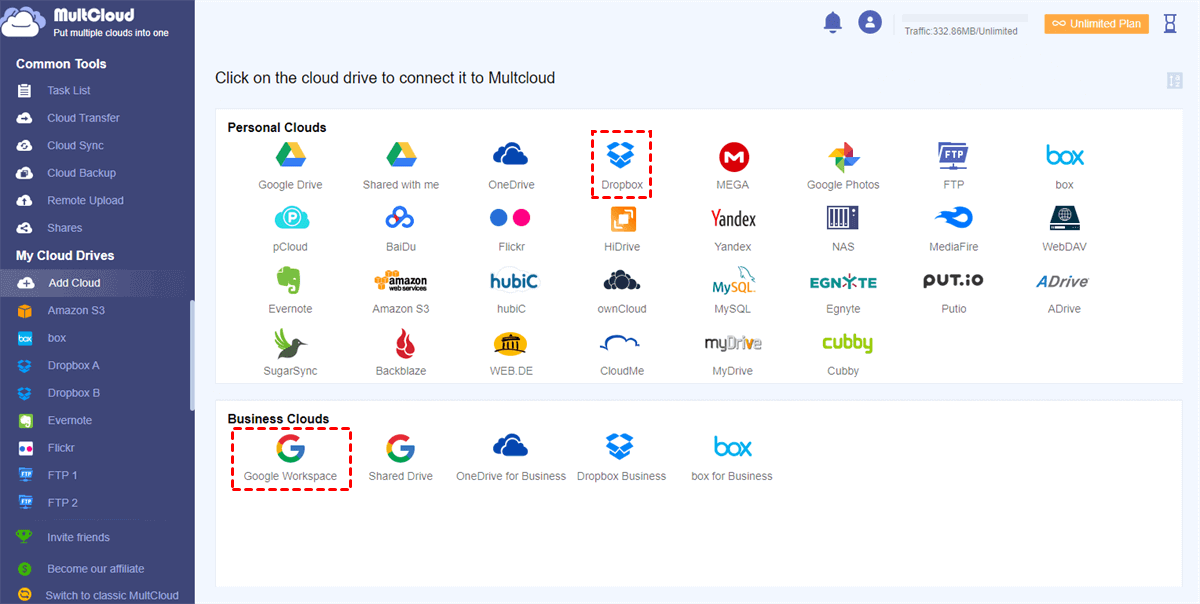Connect Shared Drive business cloud

coord(400,459)
